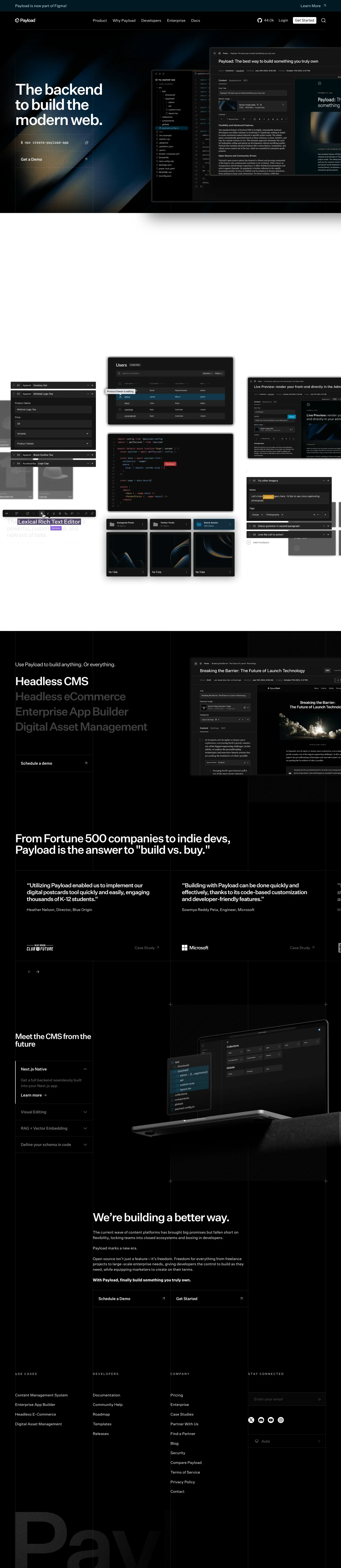Open the Roadmap footer link

102,1415
